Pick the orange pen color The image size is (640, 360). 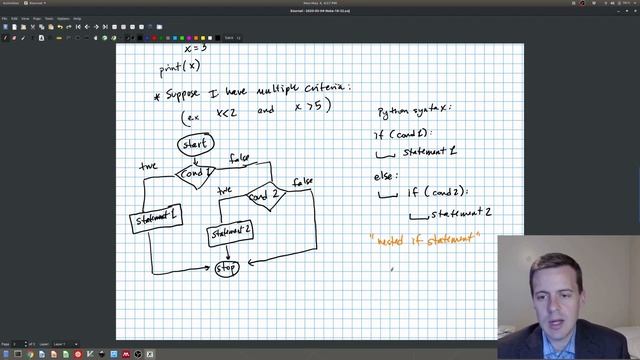point(196,38)
